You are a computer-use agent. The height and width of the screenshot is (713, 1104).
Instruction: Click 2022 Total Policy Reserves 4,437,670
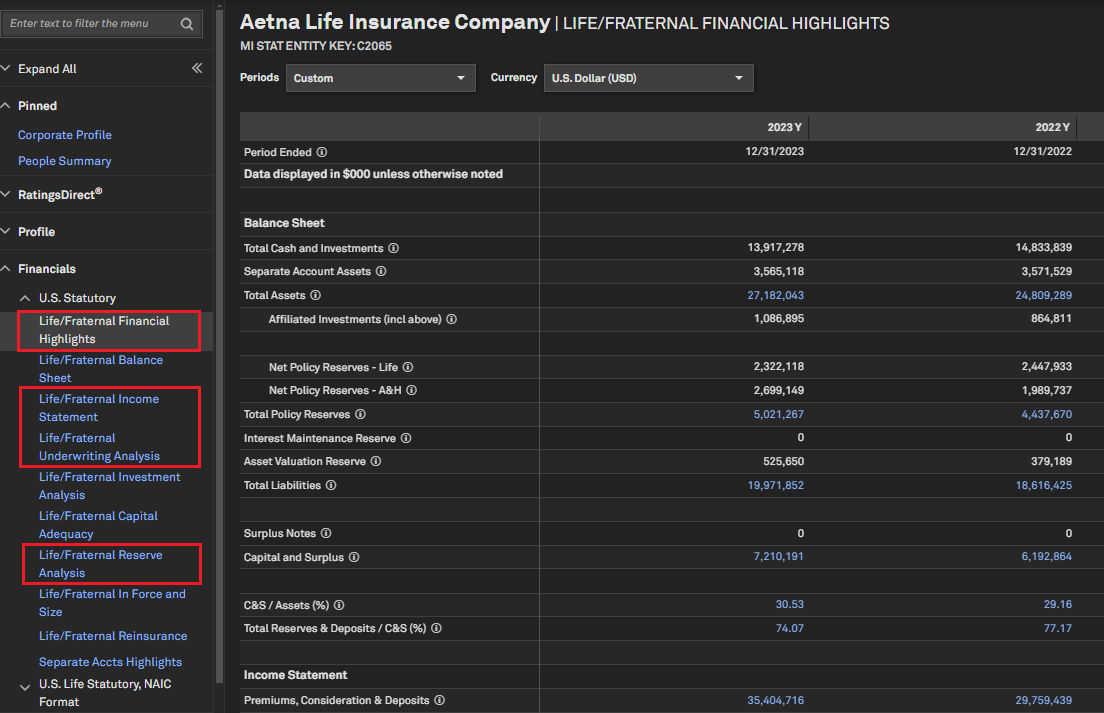tap(1046, 414)
